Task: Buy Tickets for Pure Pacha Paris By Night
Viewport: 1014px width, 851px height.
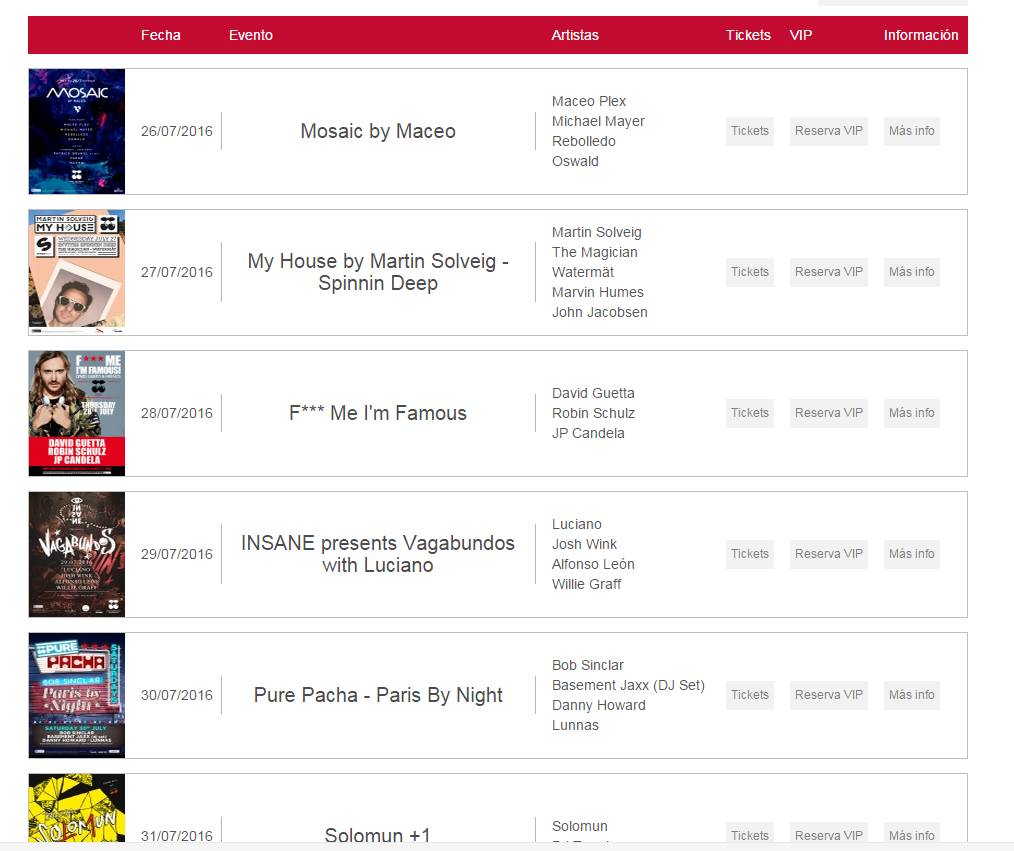Action: pyautogui.click(x=750, y=695)
